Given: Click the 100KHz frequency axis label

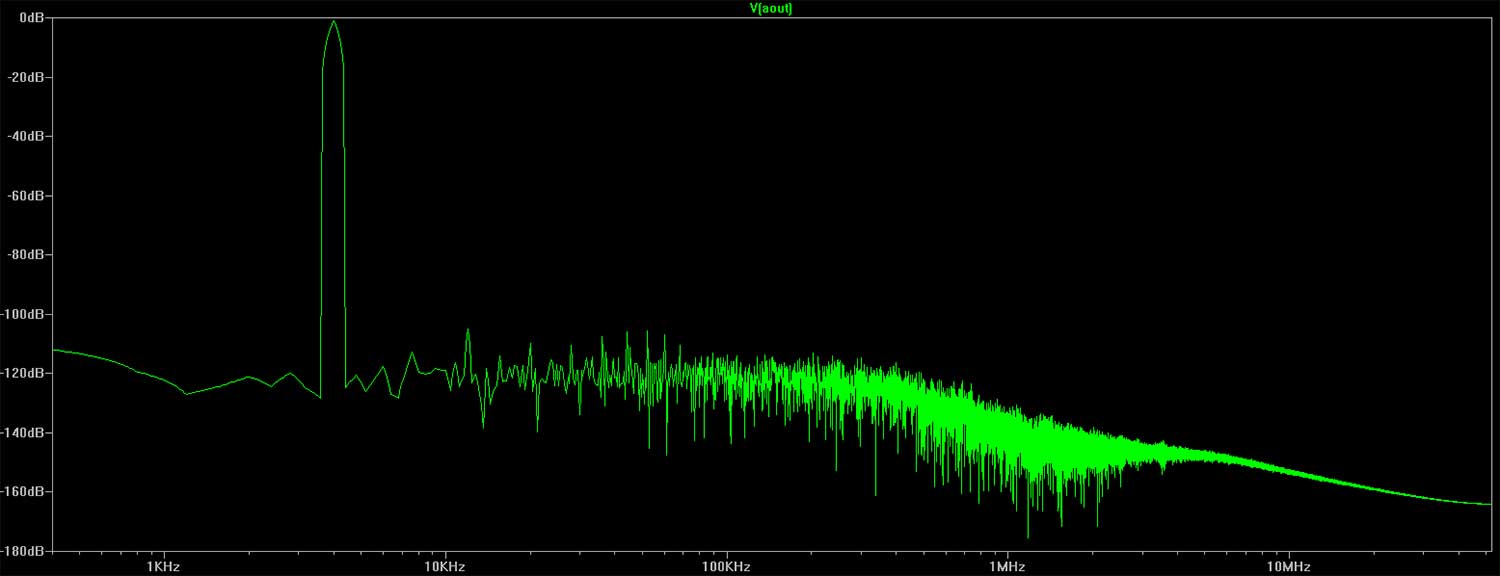Looking at the screenshot, I should point(725,567).
